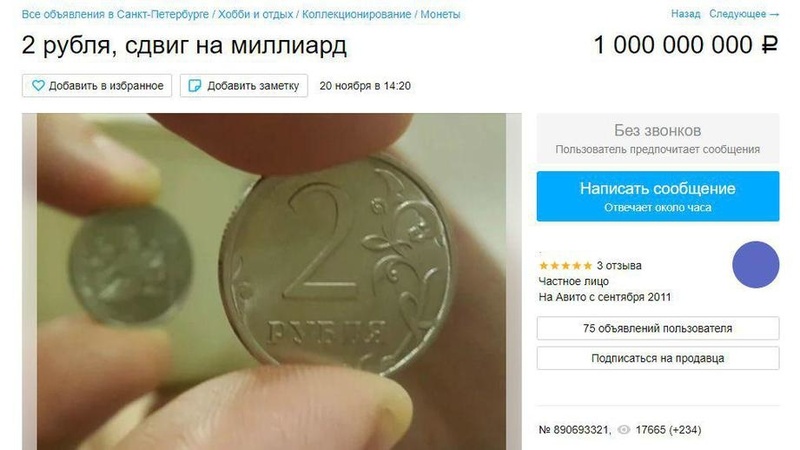Open the Монеты category link
This screenshot has width=800, height=450.
click(x=440, y=14)
